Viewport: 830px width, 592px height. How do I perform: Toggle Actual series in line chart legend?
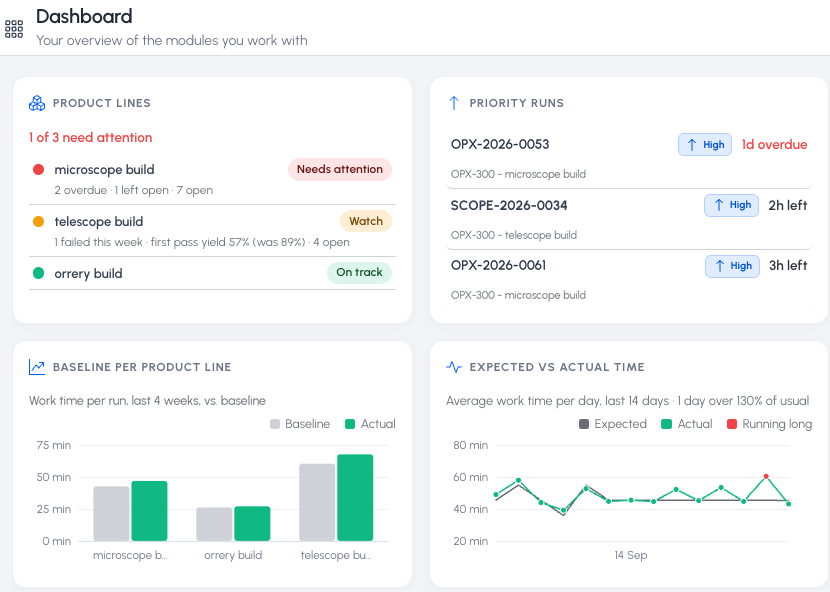tap(687, 424)
